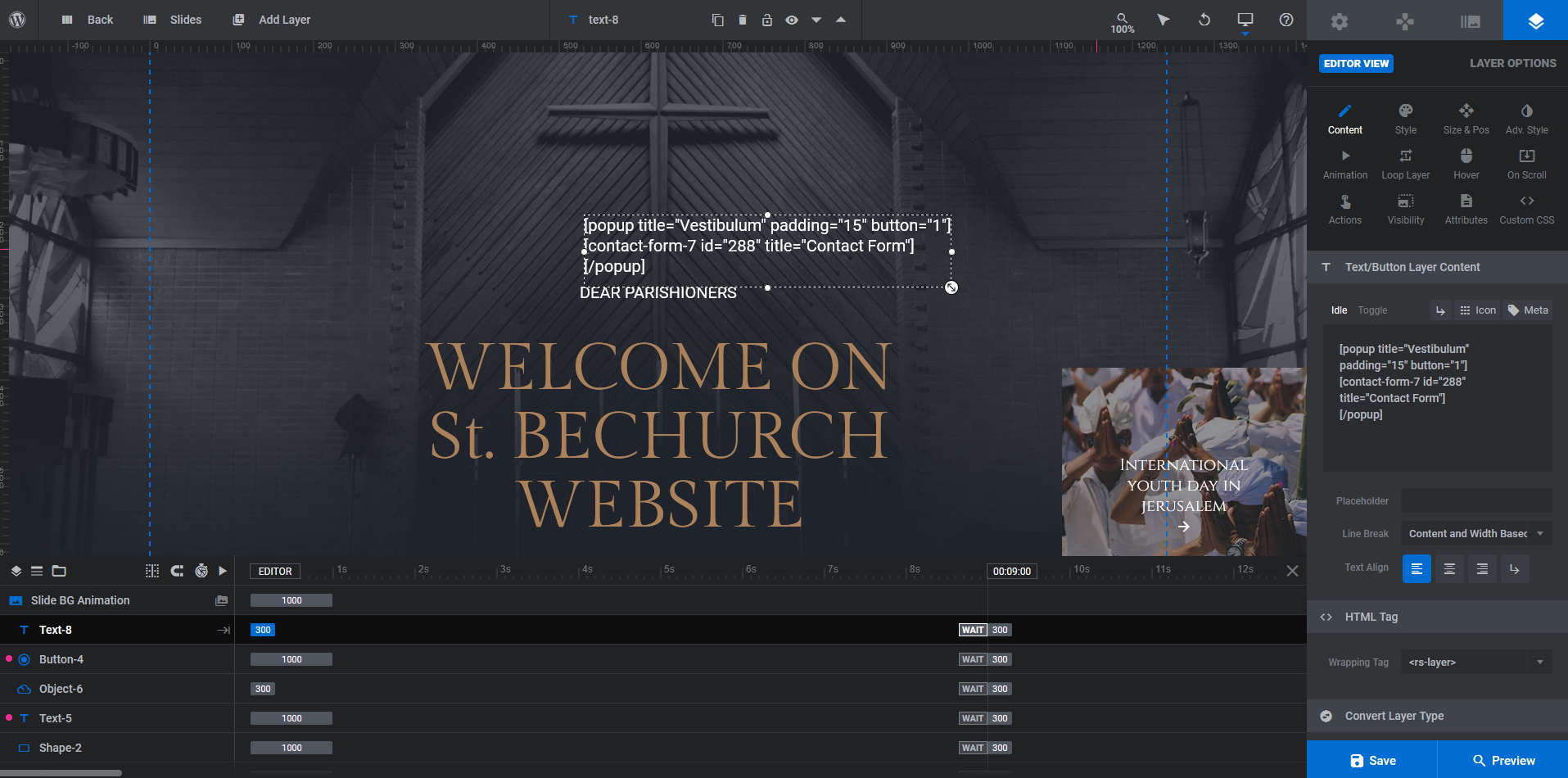Open the navigation options tab
1568x778 pixels.
click(x=1405, y=20)
